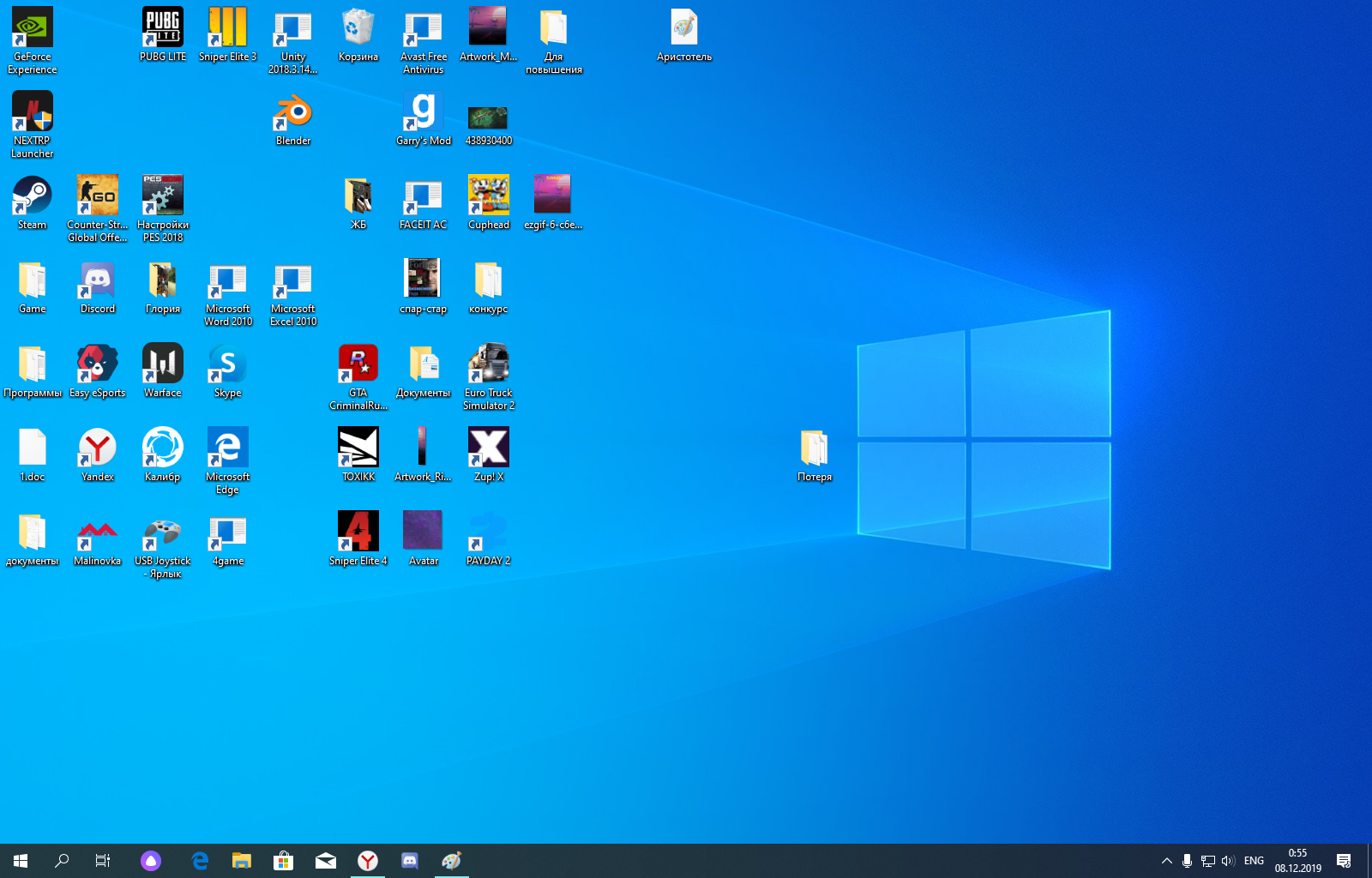The image size is (1372, 878).
Task: Show hidden system tray icons
Action: [x=1166, y=860]
